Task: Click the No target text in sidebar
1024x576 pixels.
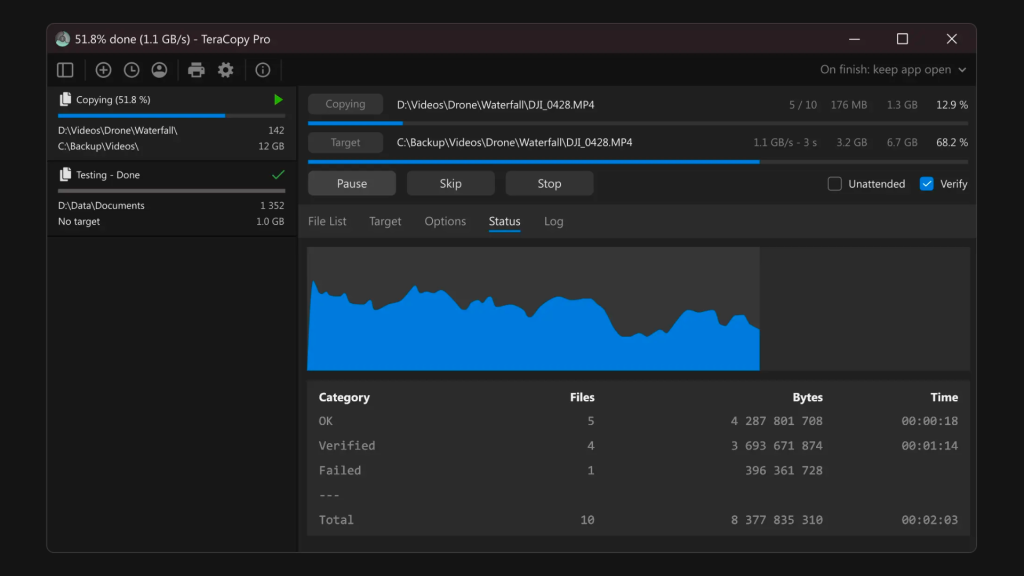Action: (79, 221)
